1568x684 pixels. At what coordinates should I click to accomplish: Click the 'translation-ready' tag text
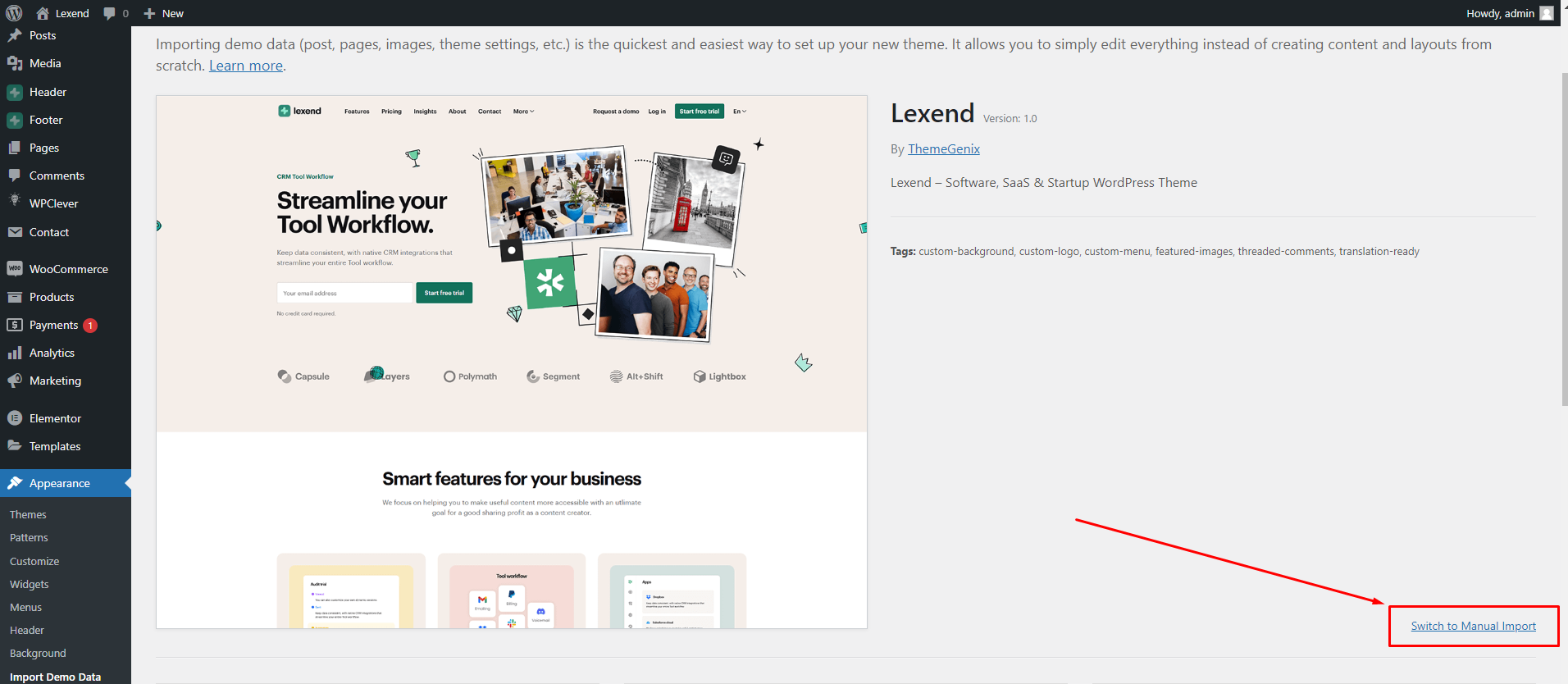1379,252
